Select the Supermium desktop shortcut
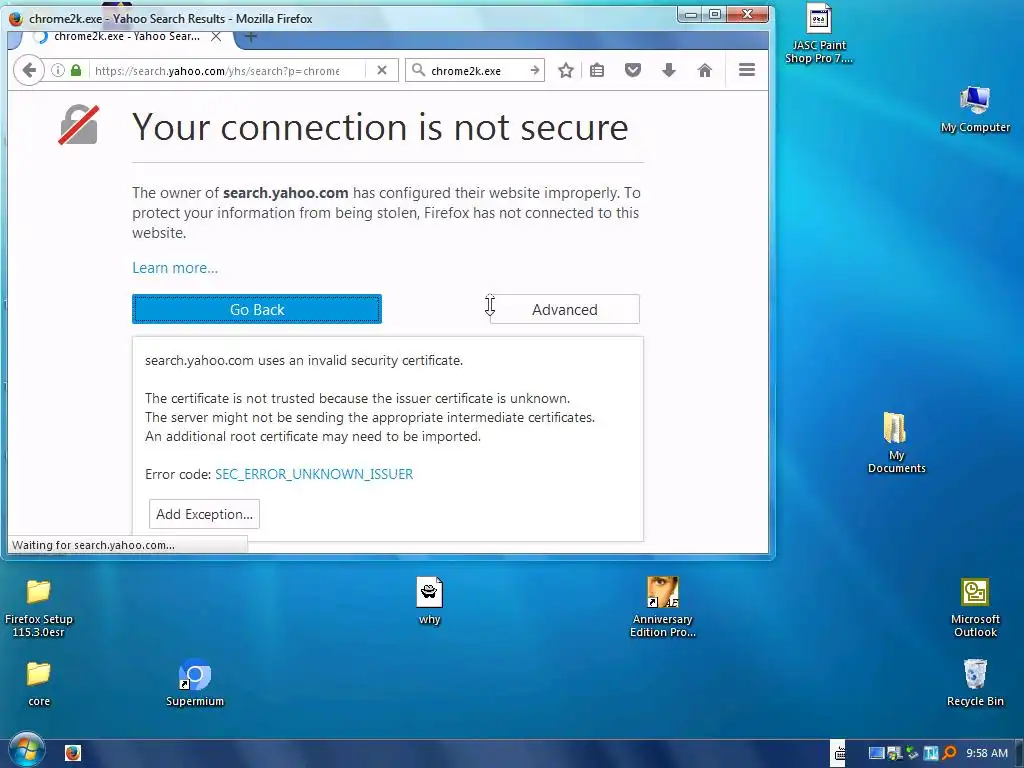The image size is (1024, 768). [195, 684]
